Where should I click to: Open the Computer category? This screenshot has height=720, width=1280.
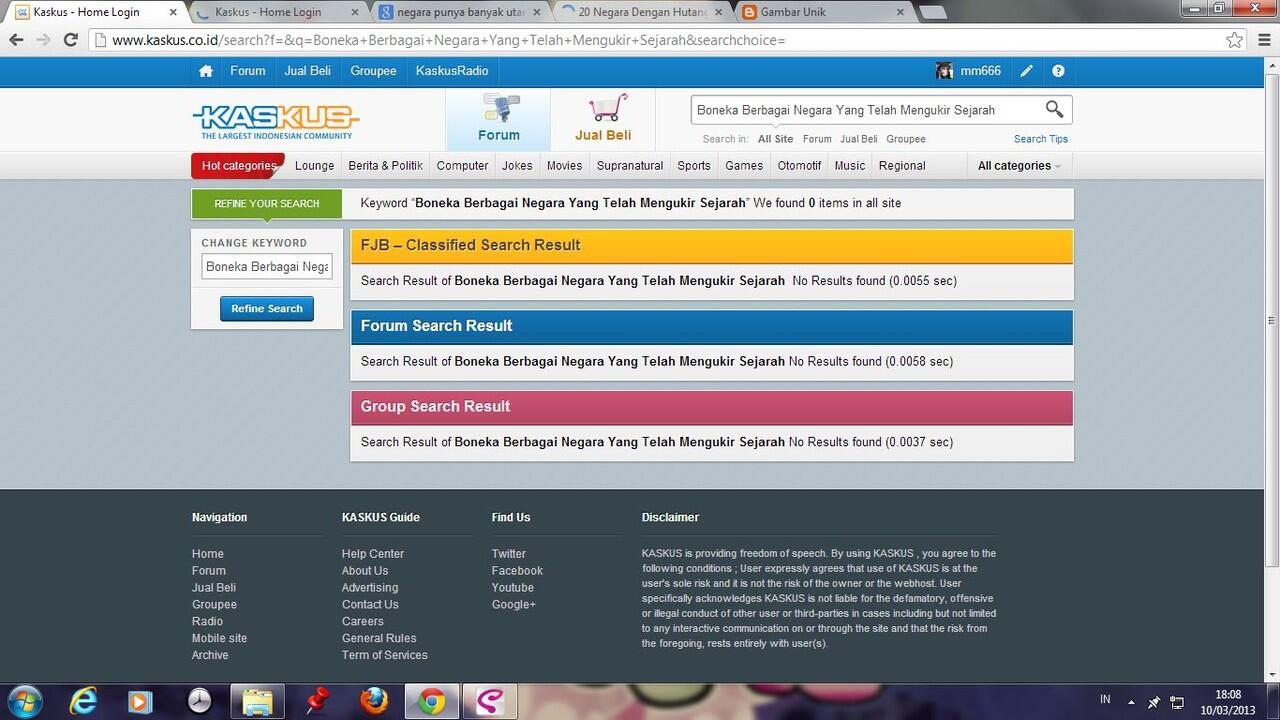pos(462,166)
